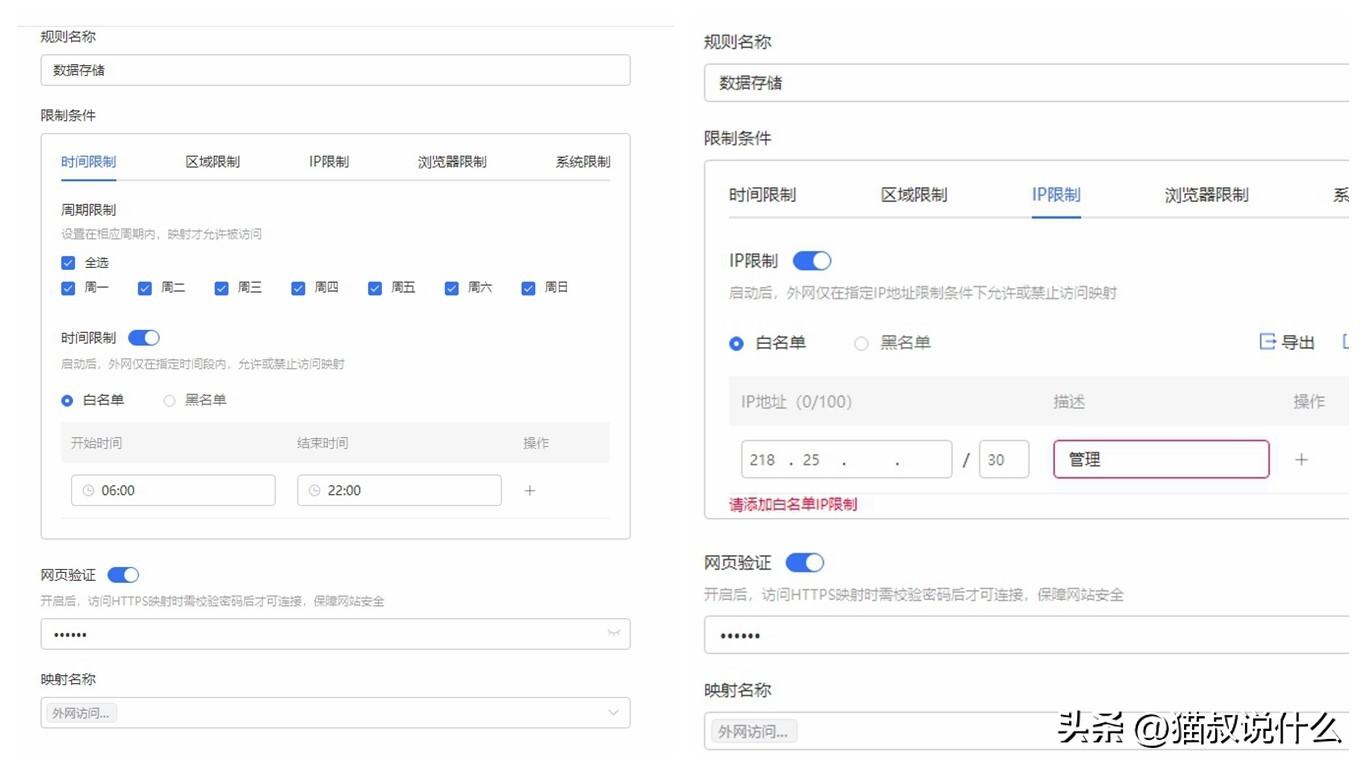Select 黑名单 radio under the IP address list
This screenshot has height=768, width=1366.
[x=861, y=343]
